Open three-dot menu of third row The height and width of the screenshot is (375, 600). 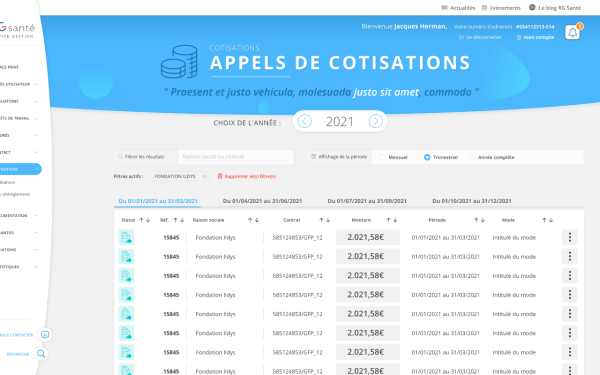pyautogui.click(x=570, y=276)
